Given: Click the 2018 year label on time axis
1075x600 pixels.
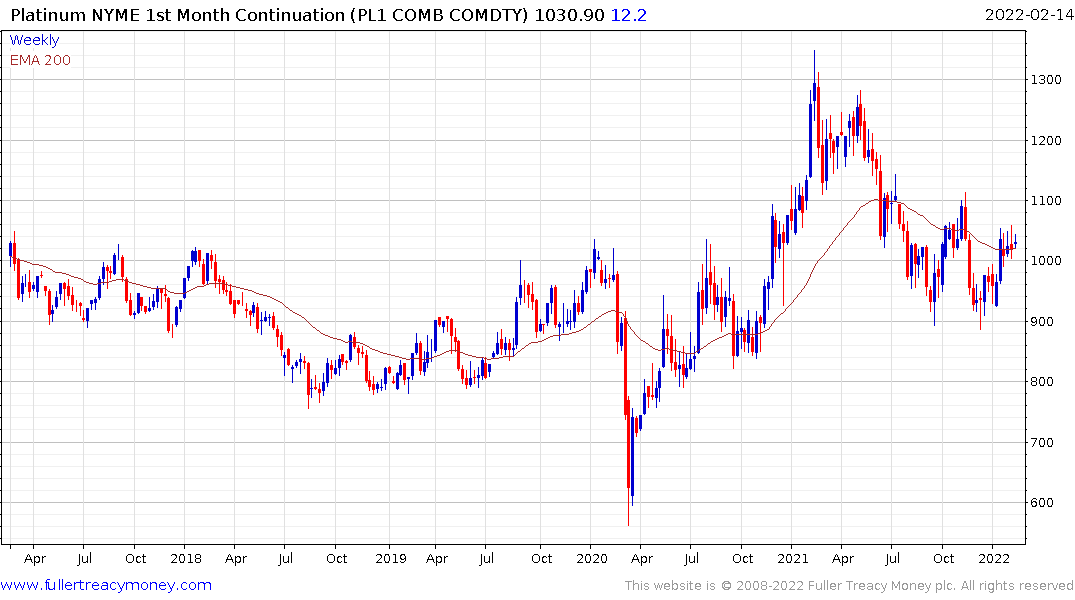Looking at the screenshot, I should tap(186, 559).
